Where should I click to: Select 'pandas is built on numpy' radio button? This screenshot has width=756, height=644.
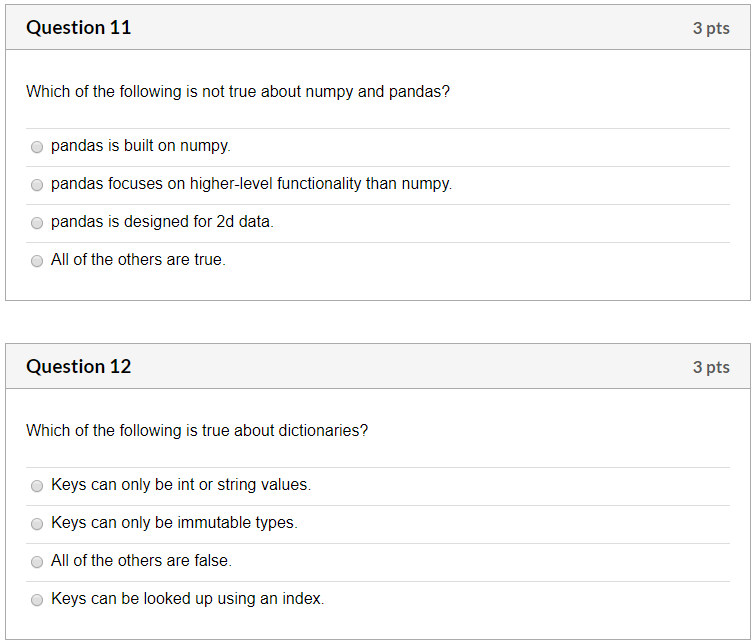pyautogui.click(x=37, y=147)
